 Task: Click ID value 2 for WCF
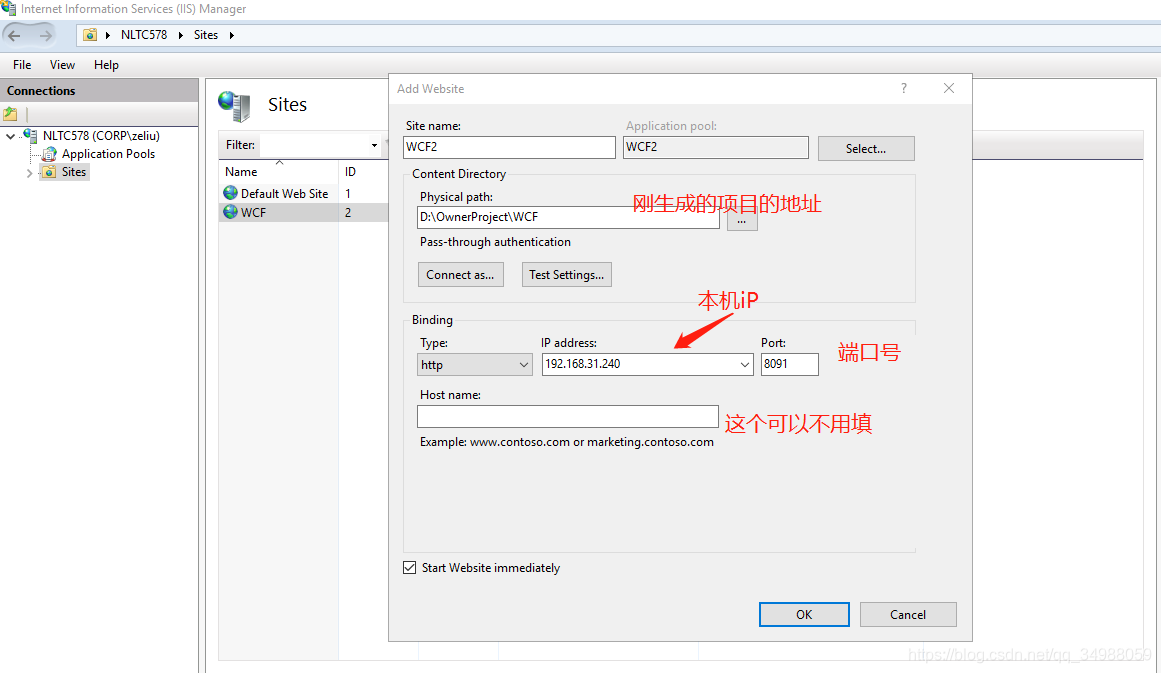pyautogui.click(x=348, y=212)
